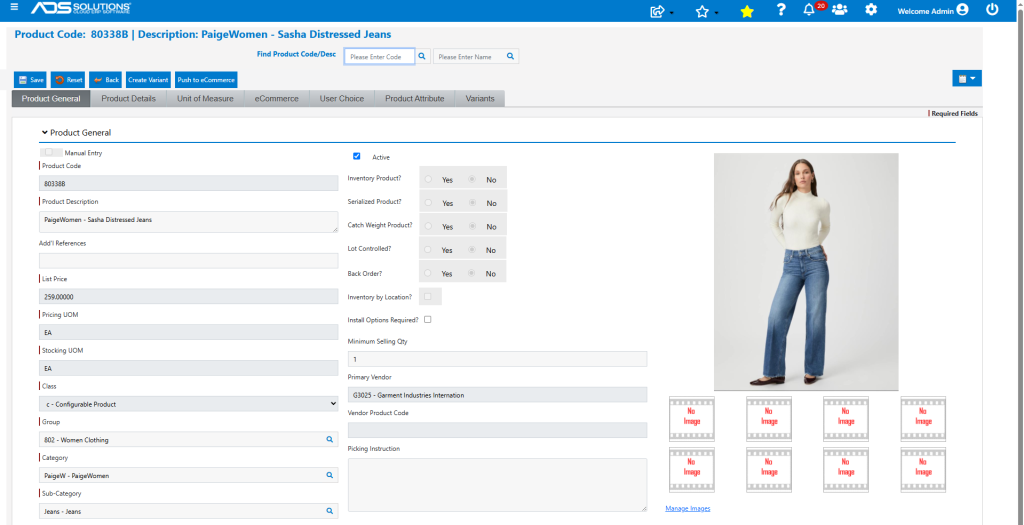Select Yes for Serialized Product
Image resolution: width=1024 pixels, height=525 pixels.
[x=428, y=202]
